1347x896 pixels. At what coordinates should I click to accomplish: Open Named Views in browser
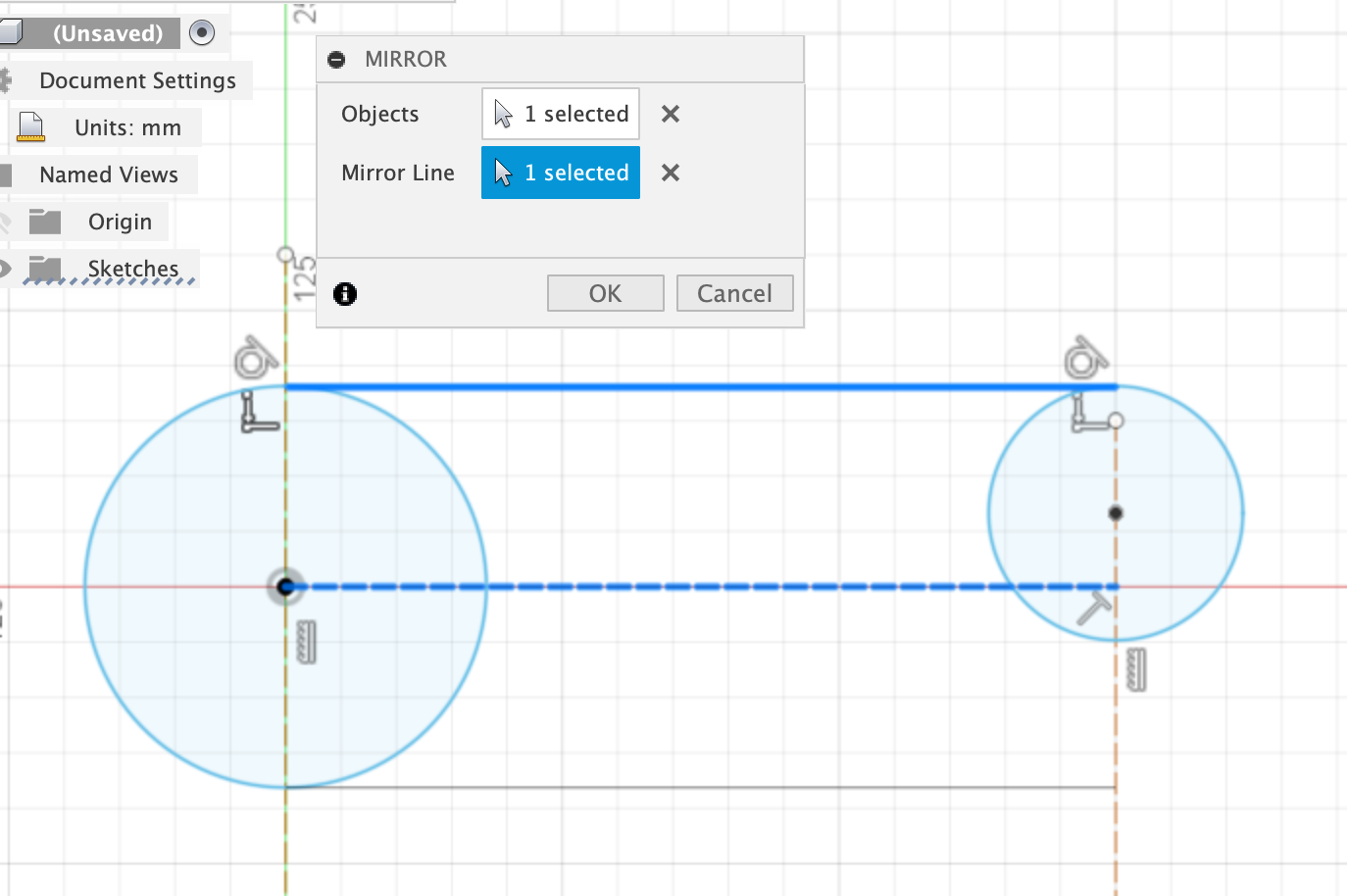109,174
